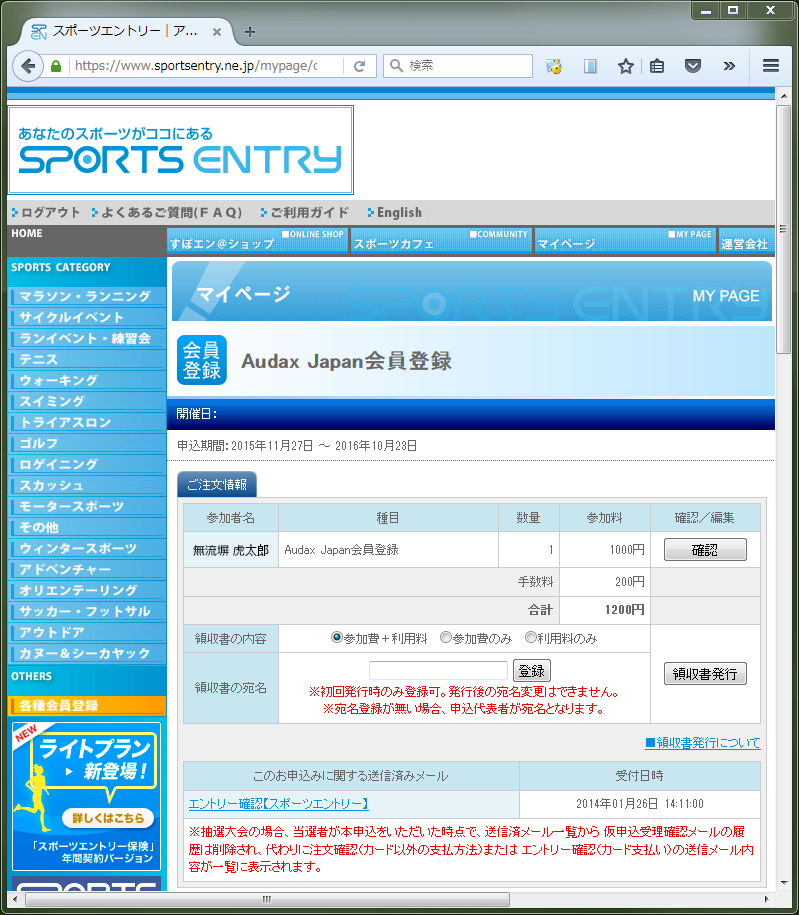799x915 pixels.
Task: Click the green padlock site security icon
Action: (x=56, y=66)
